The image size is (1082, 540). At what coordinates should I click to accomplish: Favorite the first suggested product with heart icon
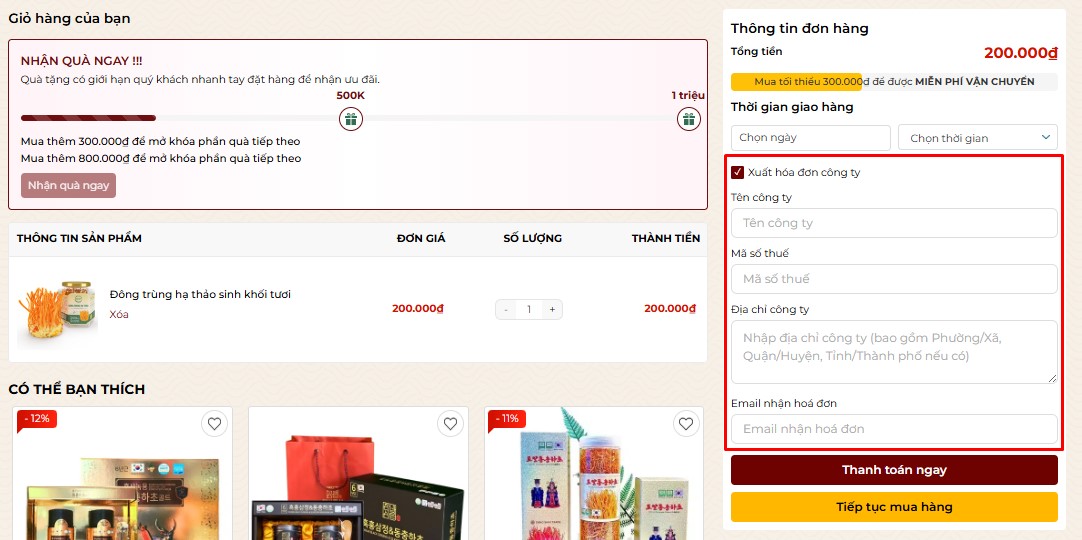(x=215, y=423)
